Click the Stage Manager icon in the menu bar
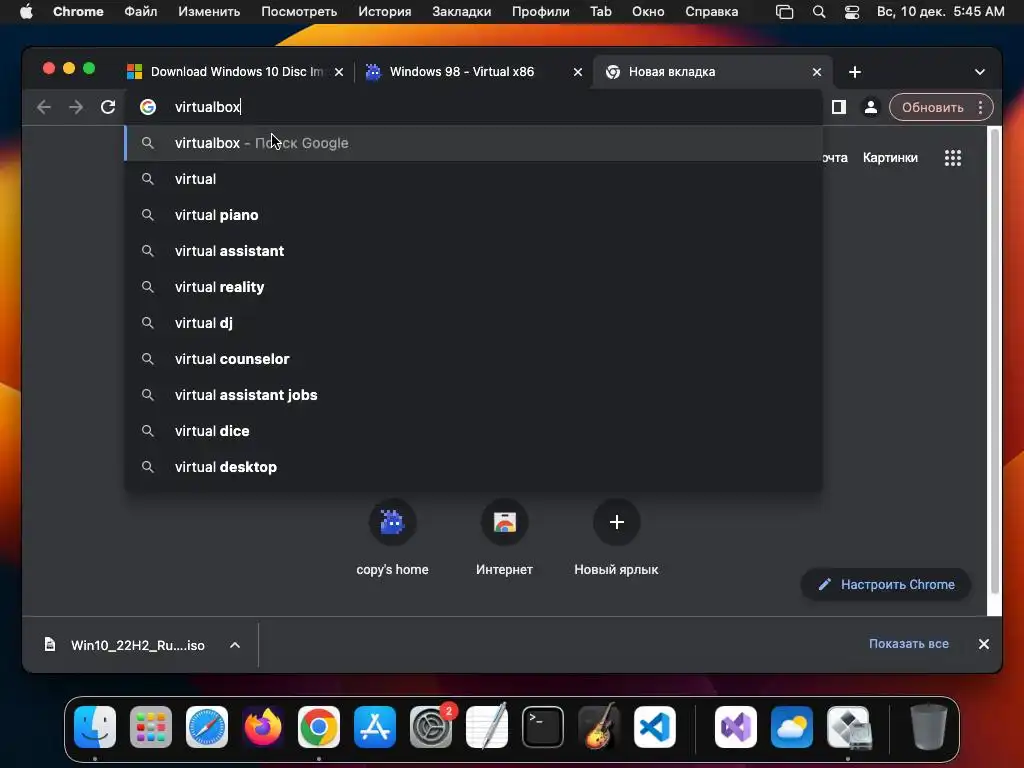This screenshot has height=768, width=1024. pos(784,12)
